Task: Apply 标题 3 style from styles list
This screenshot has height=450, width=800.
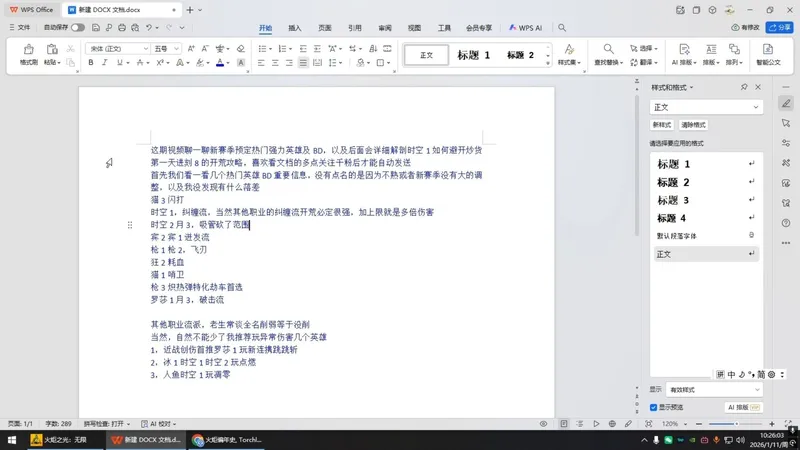Action: pyautogui.click(x=673, y=200)
